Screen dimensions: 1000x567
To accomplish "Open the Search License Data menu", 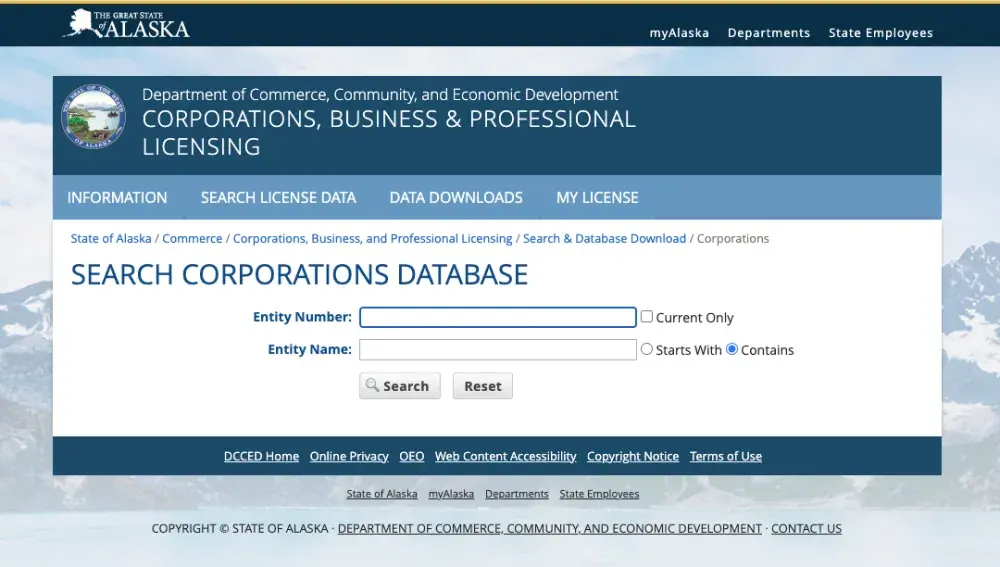I will pyautogui.click(x=278, y=198).
